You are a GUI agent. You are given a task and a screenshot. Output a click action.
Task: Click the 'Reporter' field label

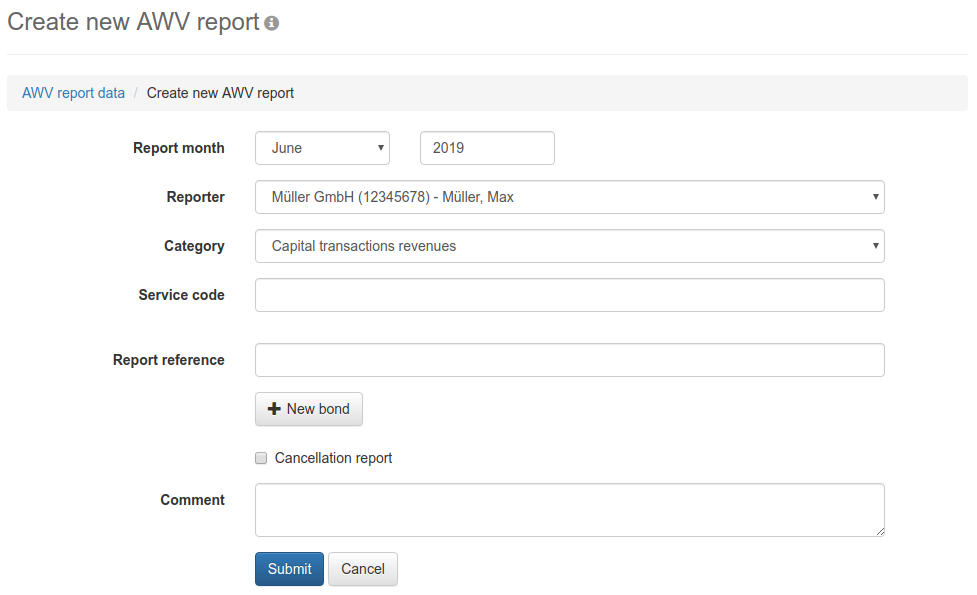click(x=196, y=197)
